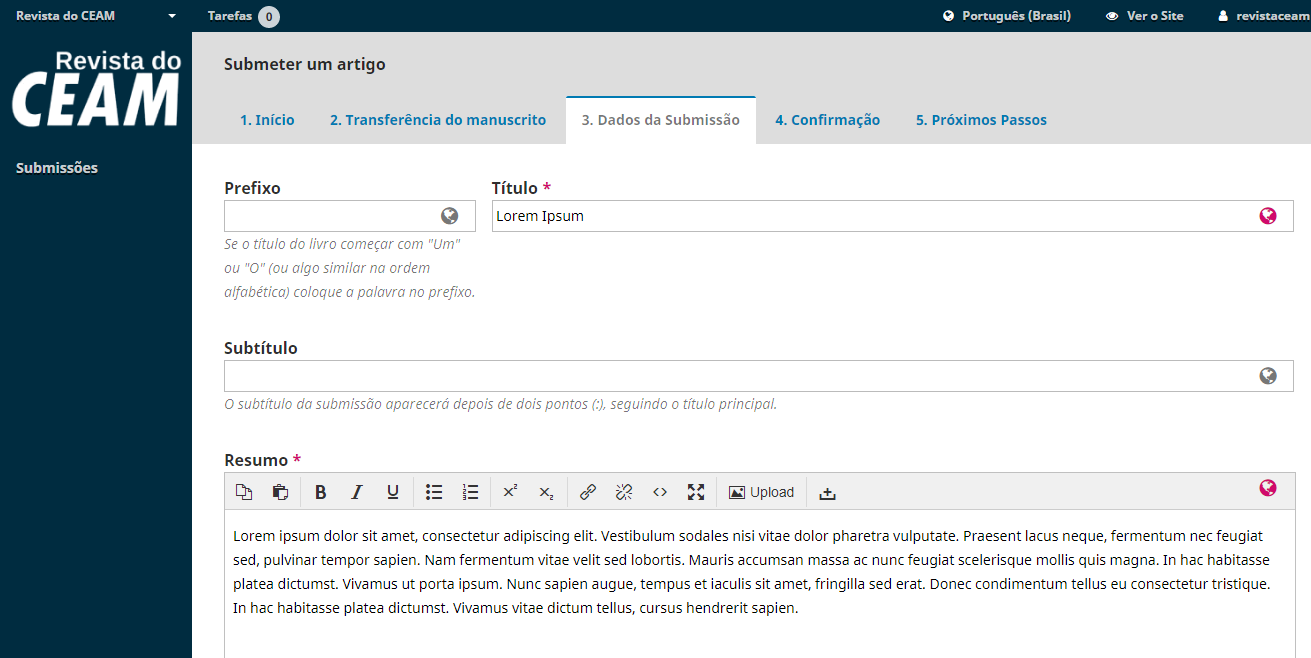Click the Upload image button
Image resolution: width=1311 pixels, height=658 pixels.
point(761,492)
